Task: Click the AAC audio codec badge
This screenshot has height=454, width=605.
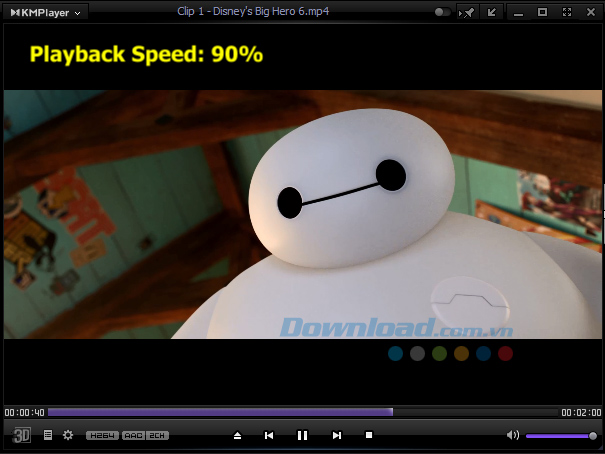Action: [134, 435]
